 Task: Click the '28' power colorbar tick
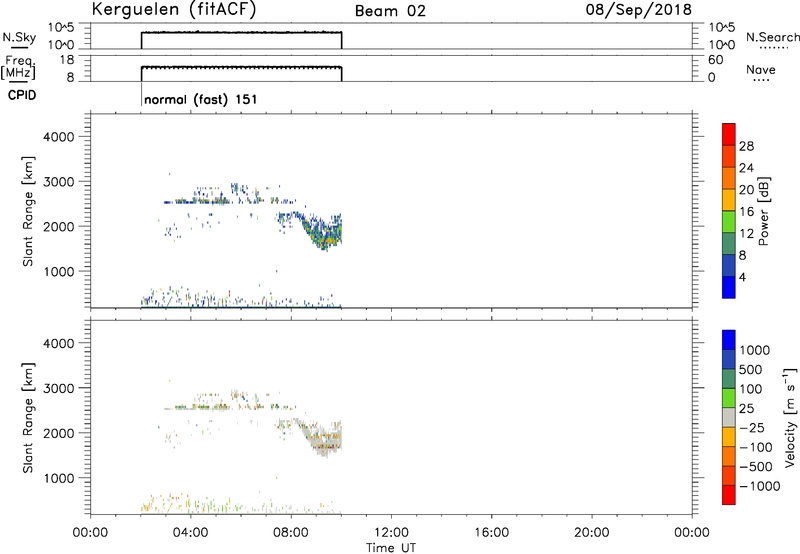click(746, 146)
